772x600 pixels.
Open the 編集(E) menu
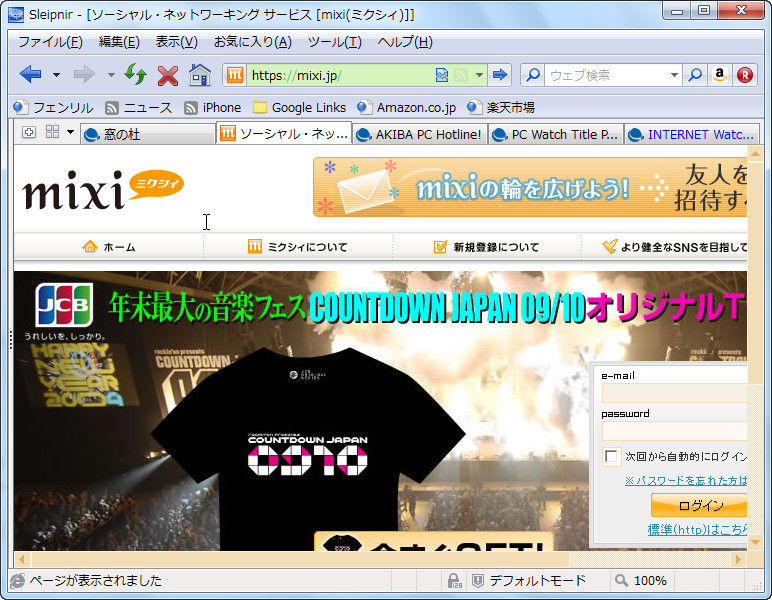(119, 42)
